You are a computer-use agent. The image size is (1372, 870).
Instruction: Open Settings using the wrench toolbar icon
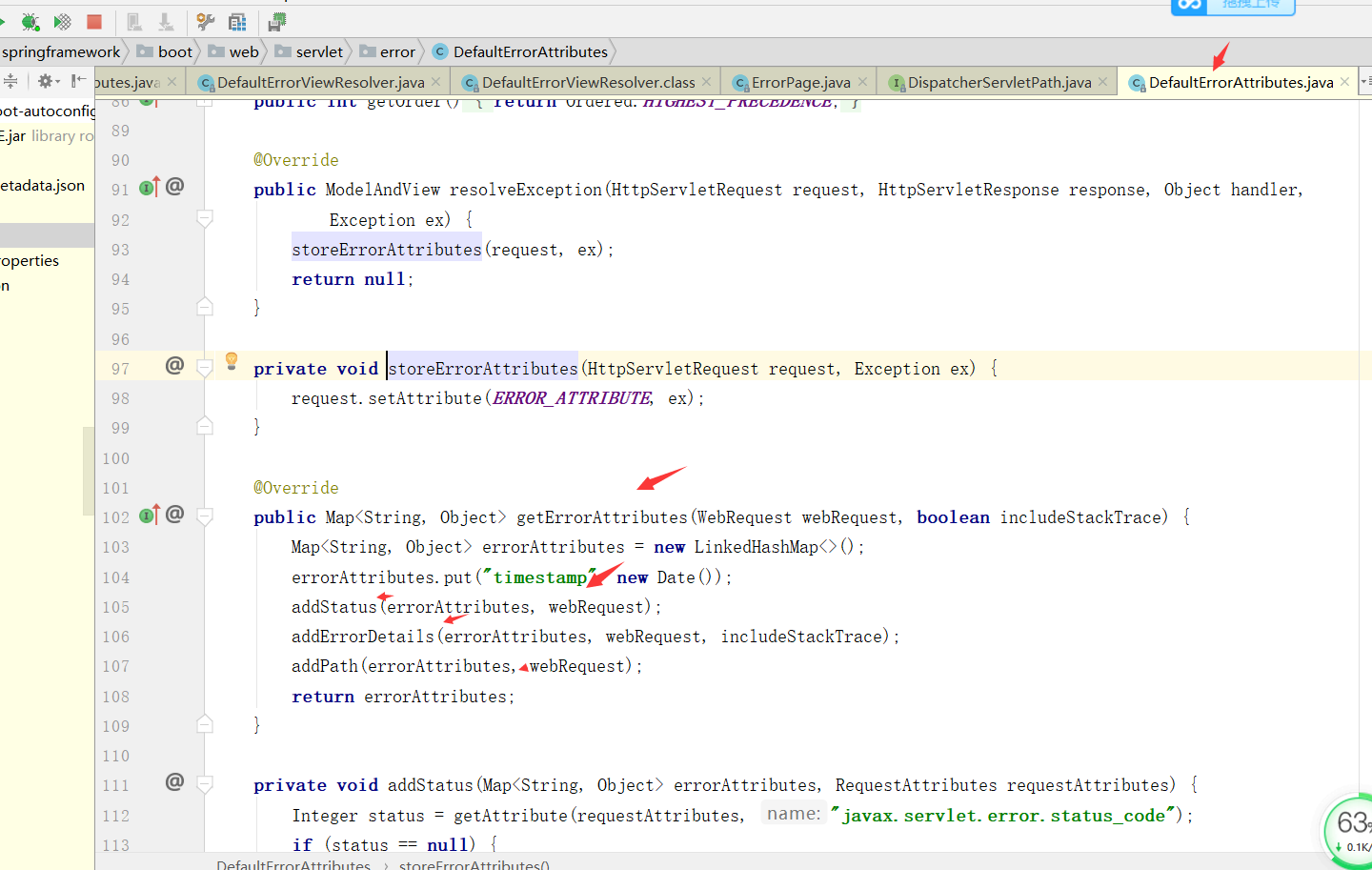(204, 21)
